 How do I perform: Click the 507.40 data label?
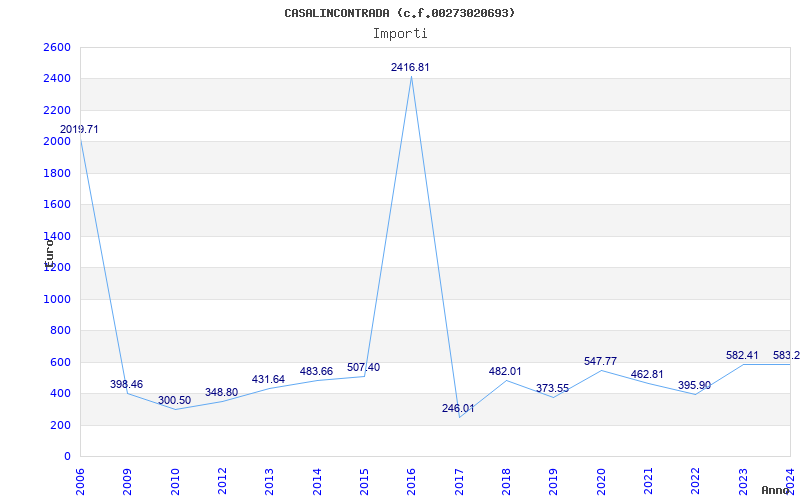pyautogui.click(x=363, y=368)
